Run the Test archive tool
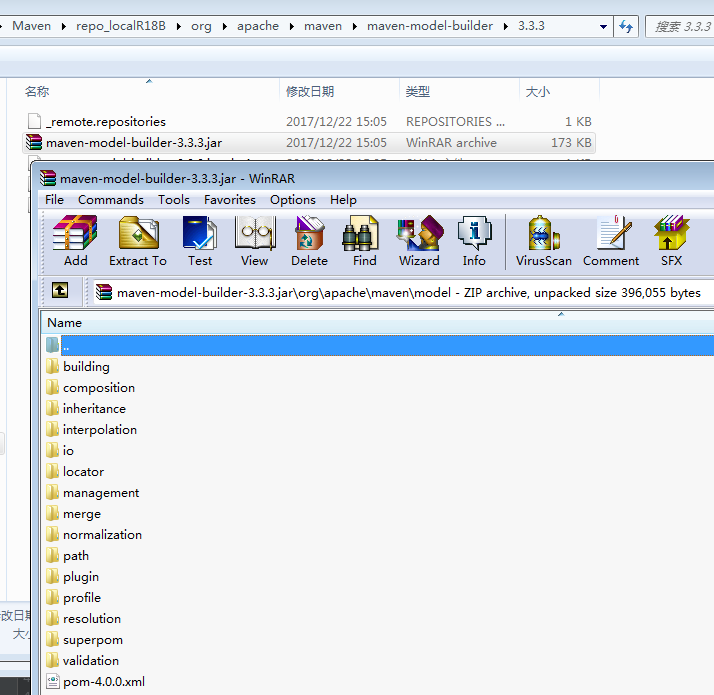The image size is (714, 695). [x=200, y=240]
